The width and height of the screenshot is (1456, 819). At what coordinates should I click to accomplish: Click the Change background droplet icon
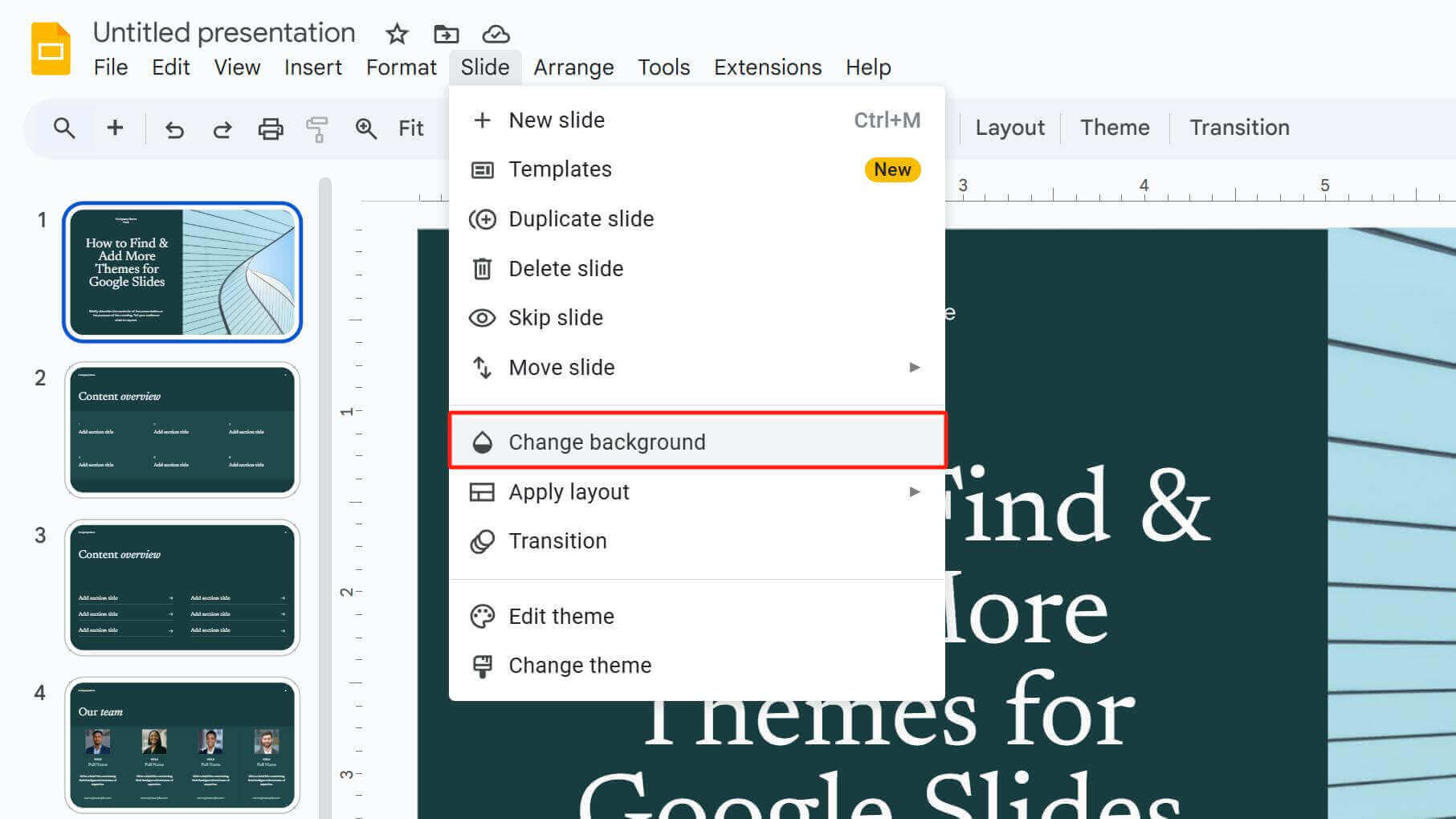click(482, 442)
